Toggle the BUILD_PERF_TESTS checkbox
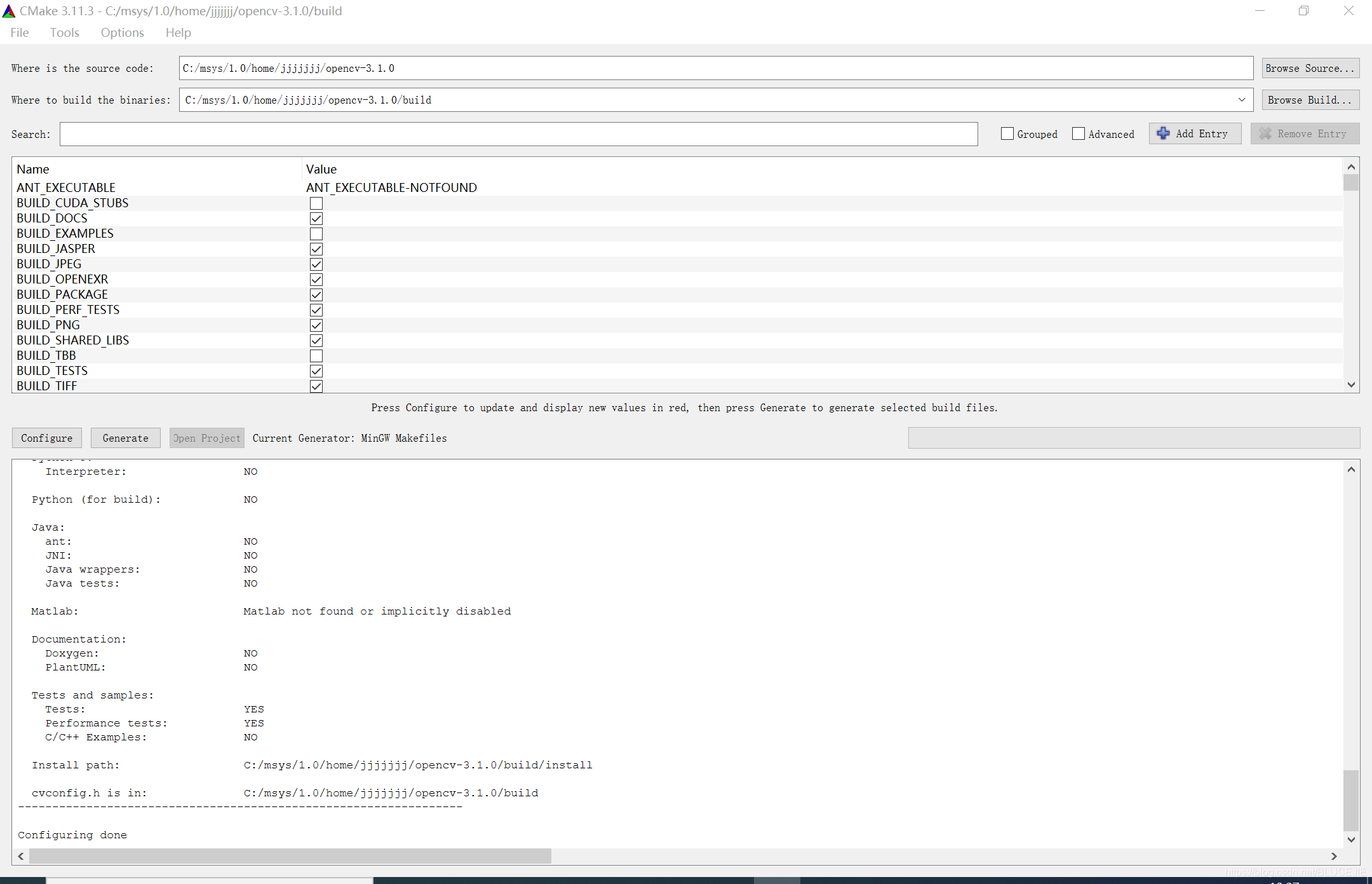Viewport: 1372px width, 884px height. point(316,310)
